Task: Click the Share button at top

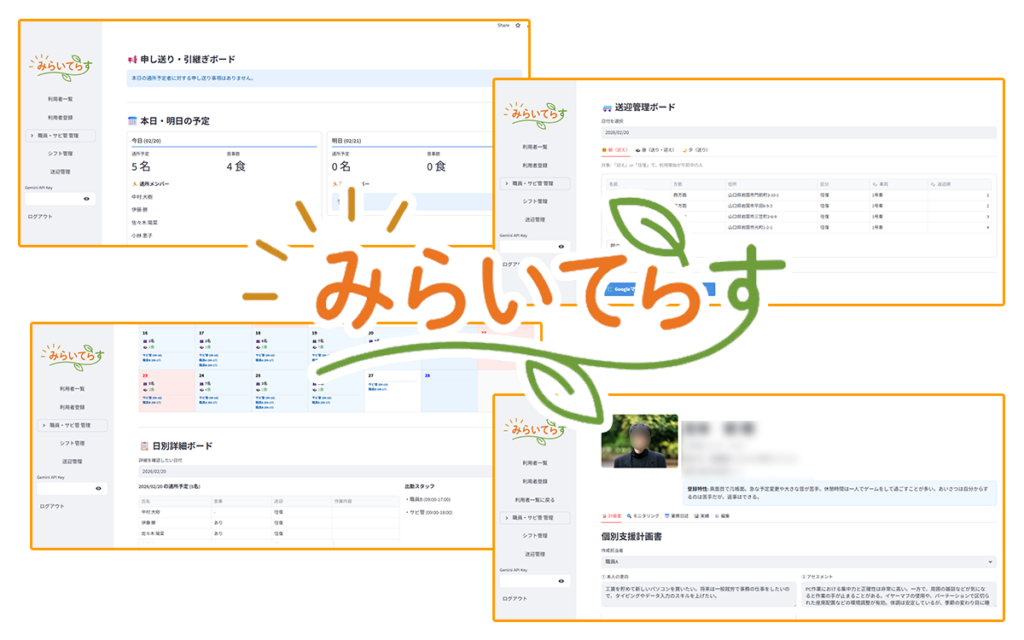Action: (x=503, y=25)
